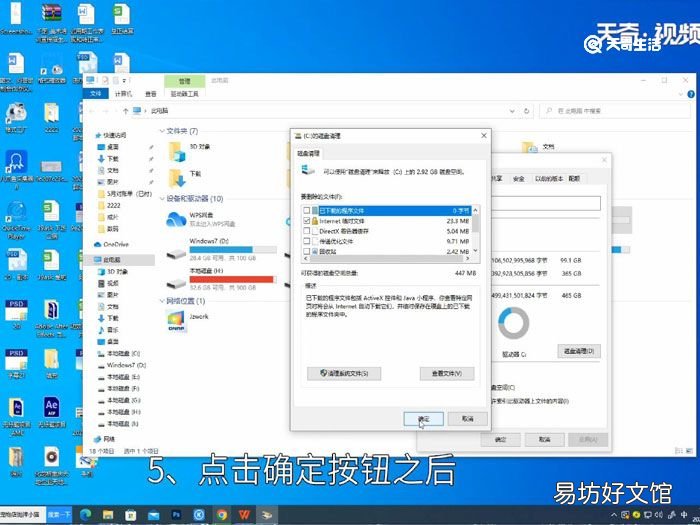Click the 确定 button in Disk Cleanup dialog

pyautogui.click(x=423, y=419)
